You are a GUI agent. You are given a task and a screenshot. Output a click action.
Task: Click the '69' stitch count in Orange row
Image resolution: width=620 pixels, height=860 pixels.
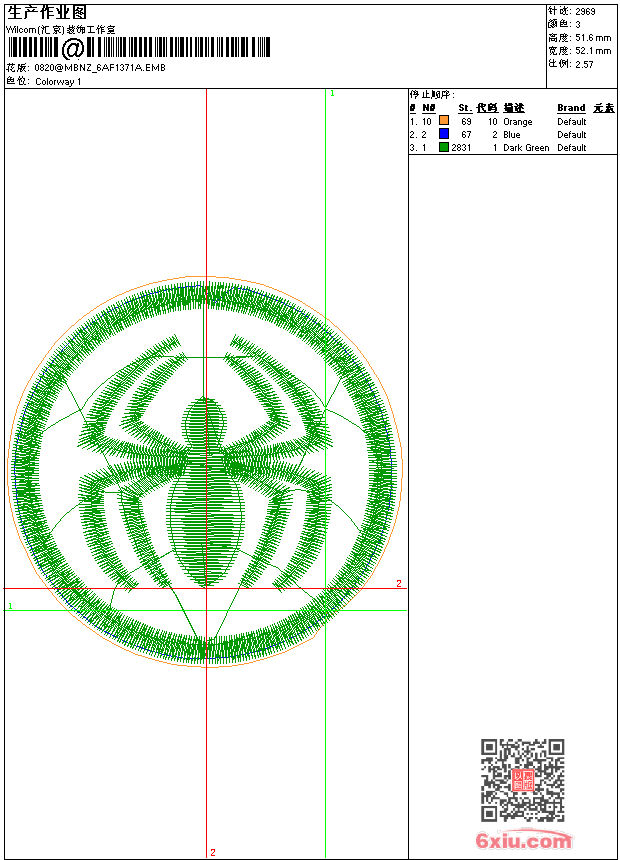point(466,121)
